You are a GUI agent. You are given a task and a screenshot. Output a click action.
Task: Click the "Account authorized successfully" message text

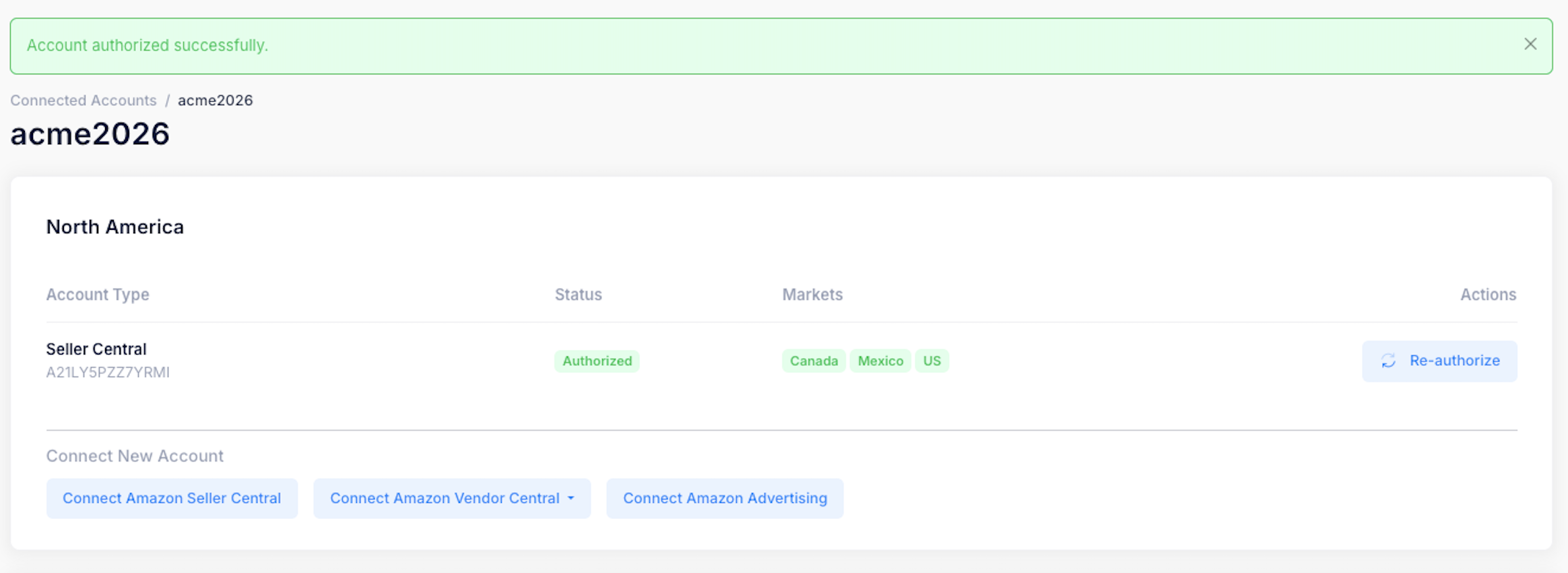pyautogui.click(x=148, y=45)
